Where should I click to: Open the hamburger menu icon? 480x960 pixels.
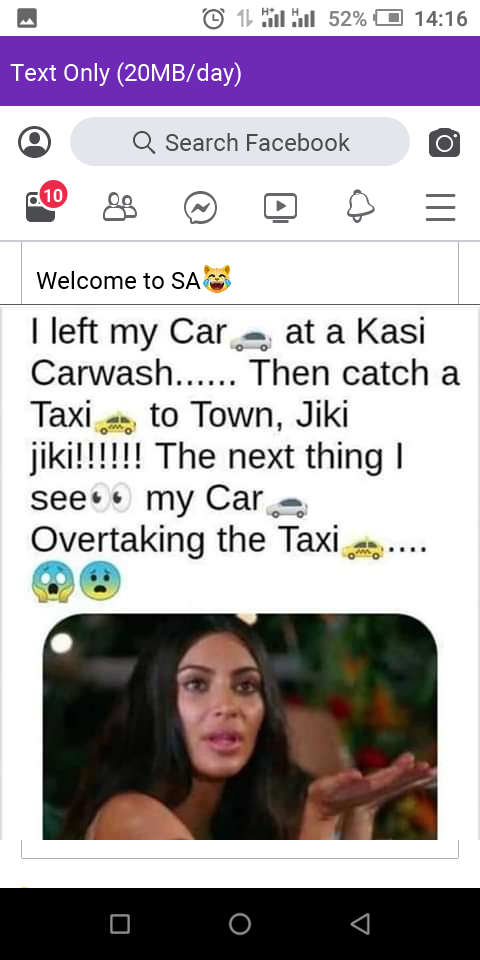point(441,207)
